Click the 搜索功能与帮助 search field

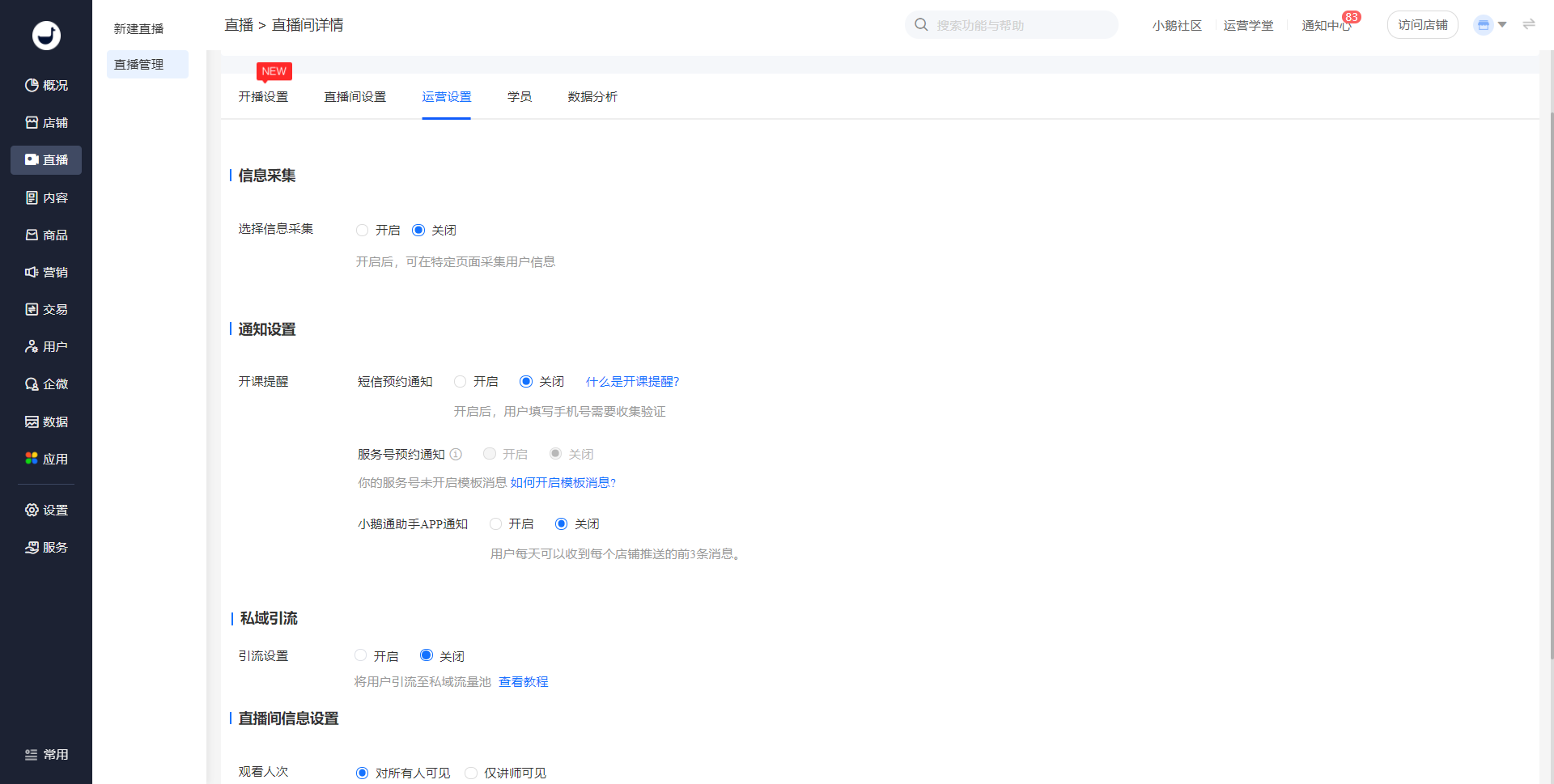1020,25
